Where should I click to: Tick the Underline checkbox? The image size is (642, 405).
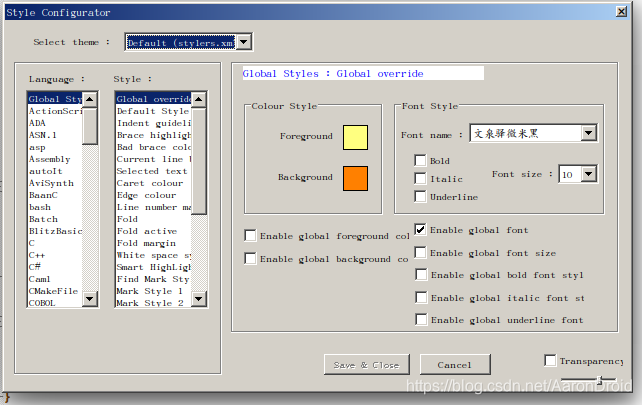[x=420, y=196]
